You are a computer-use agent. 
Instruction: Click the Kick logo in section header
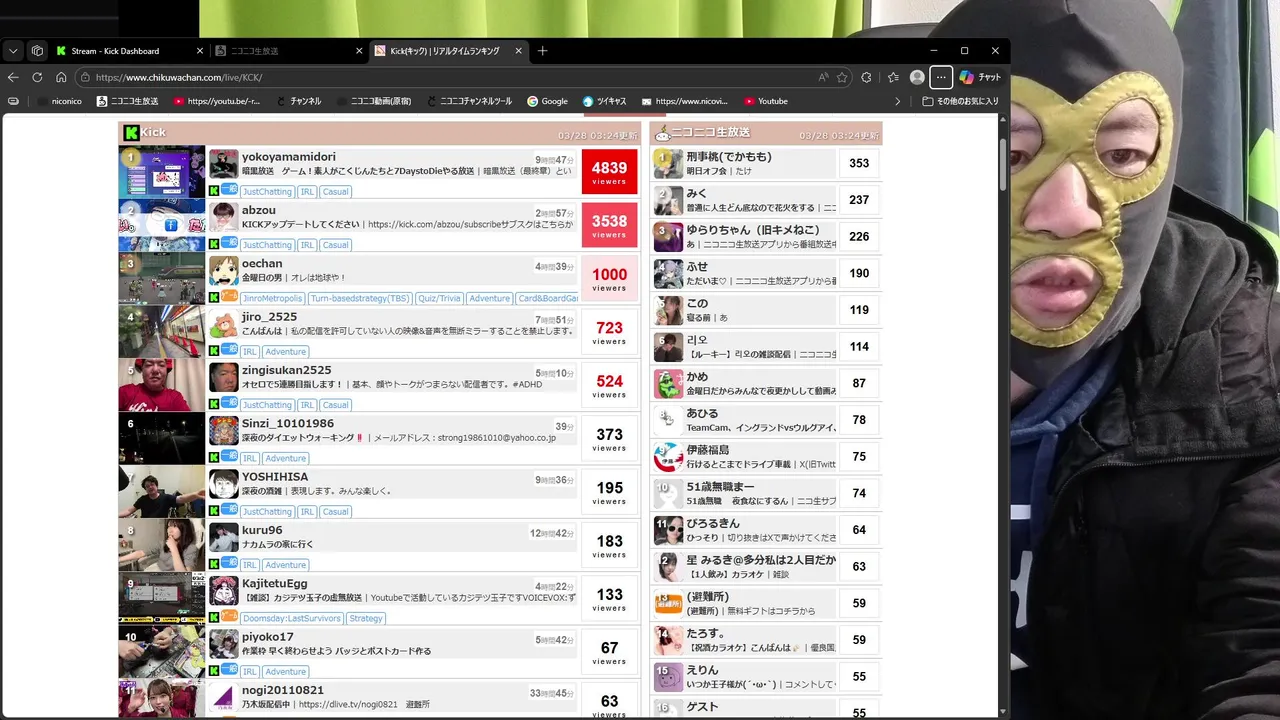[x=130, y=132]
